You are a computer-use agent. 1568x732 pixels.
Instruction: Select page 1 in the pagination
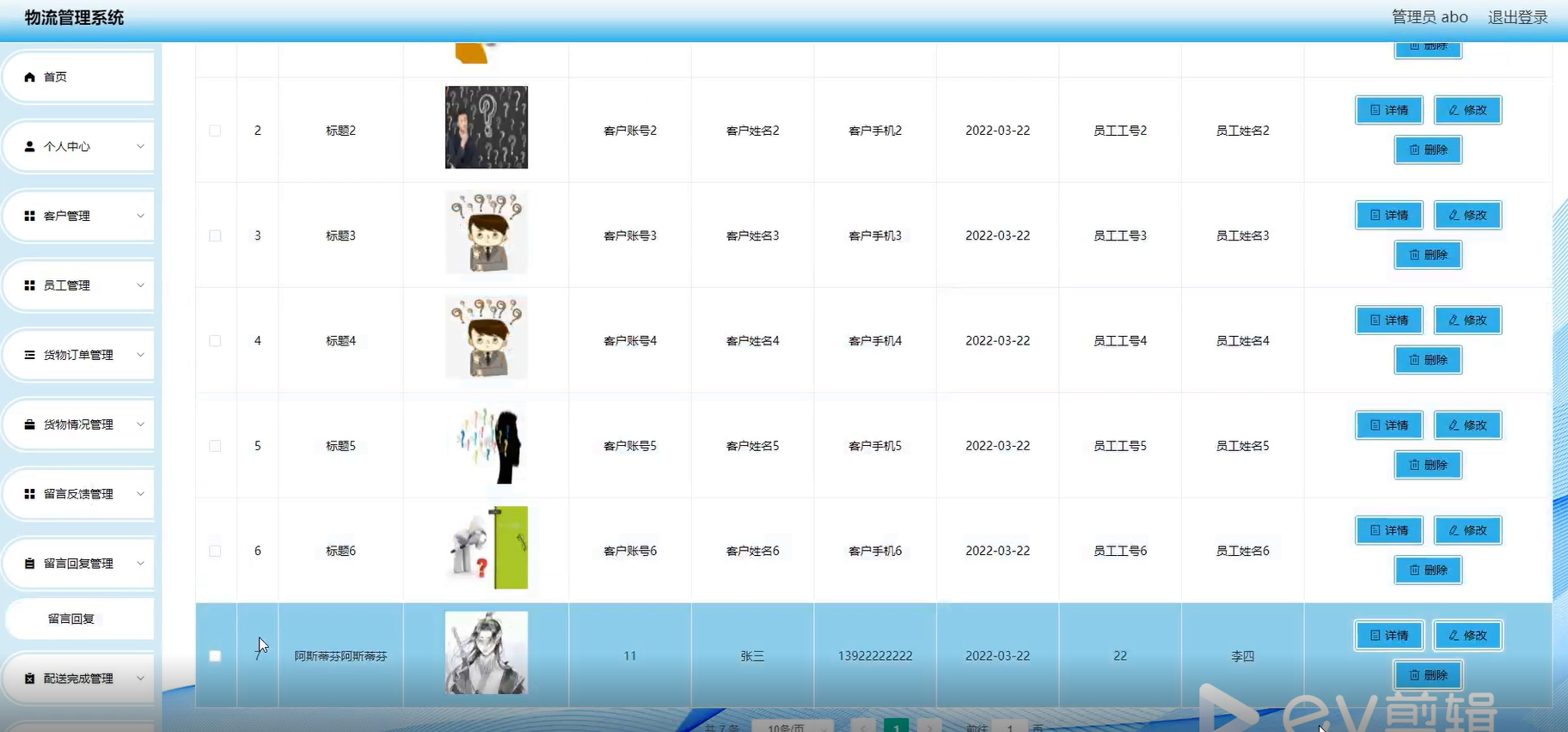pyautogui.click(x=896, y=727)
